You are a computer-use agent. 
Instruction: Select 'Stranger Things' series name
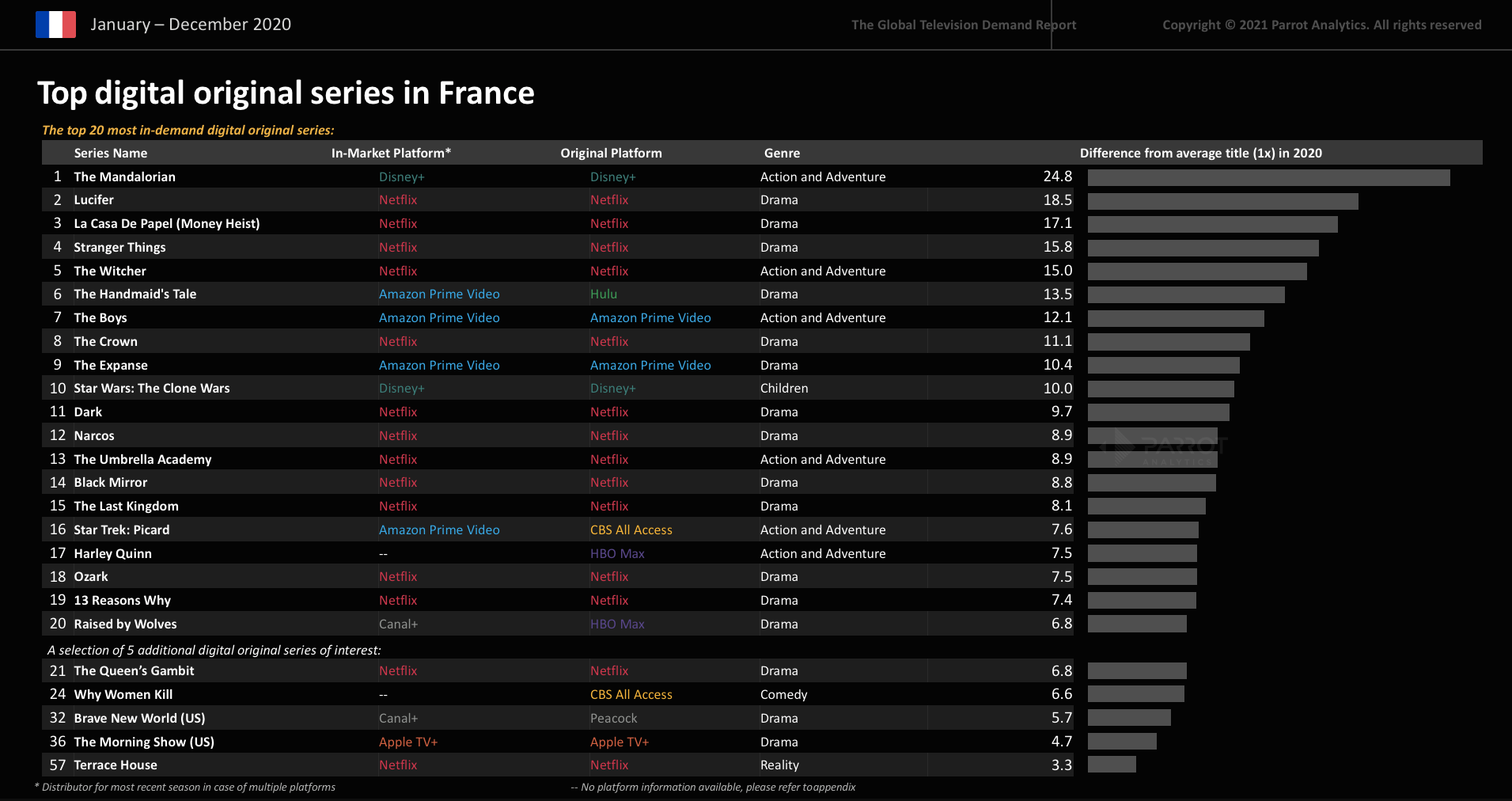click(x=119, y=247)
